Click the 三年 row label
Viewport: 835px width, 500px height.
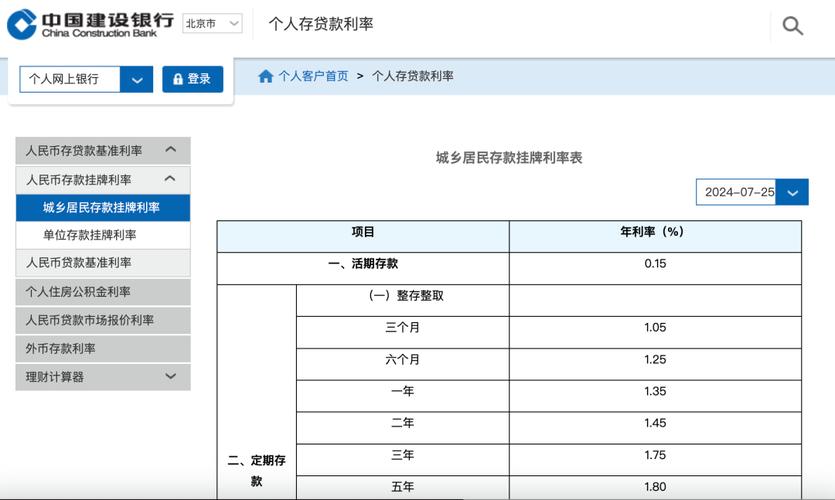[403, 455]
